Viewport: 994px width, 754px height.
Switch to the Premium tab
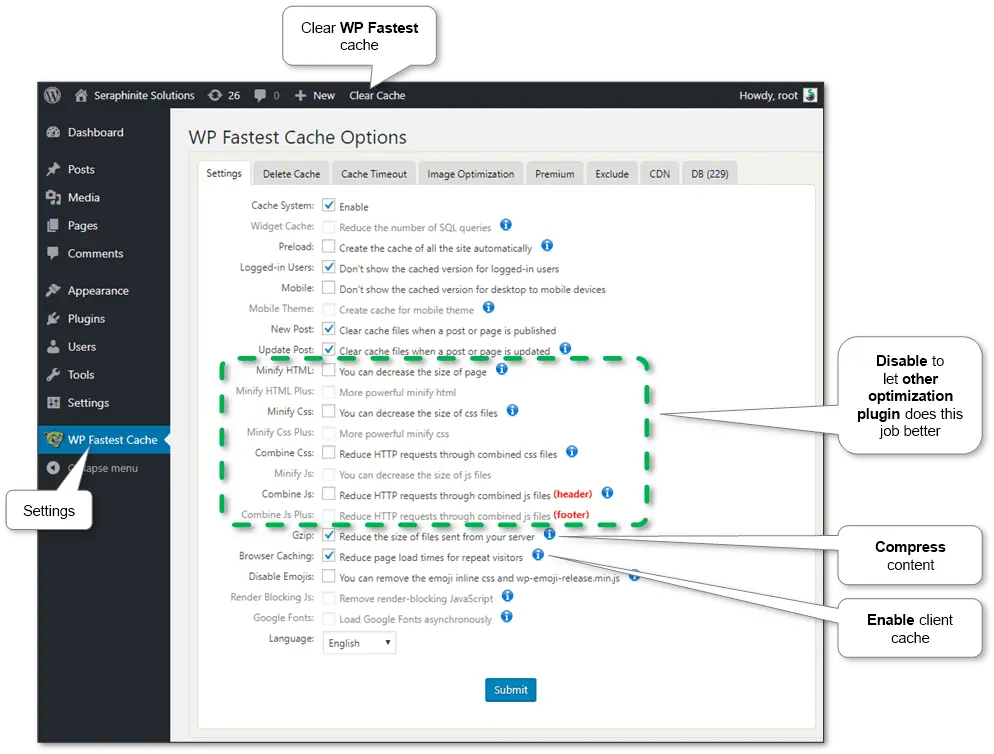click(555, 174)
